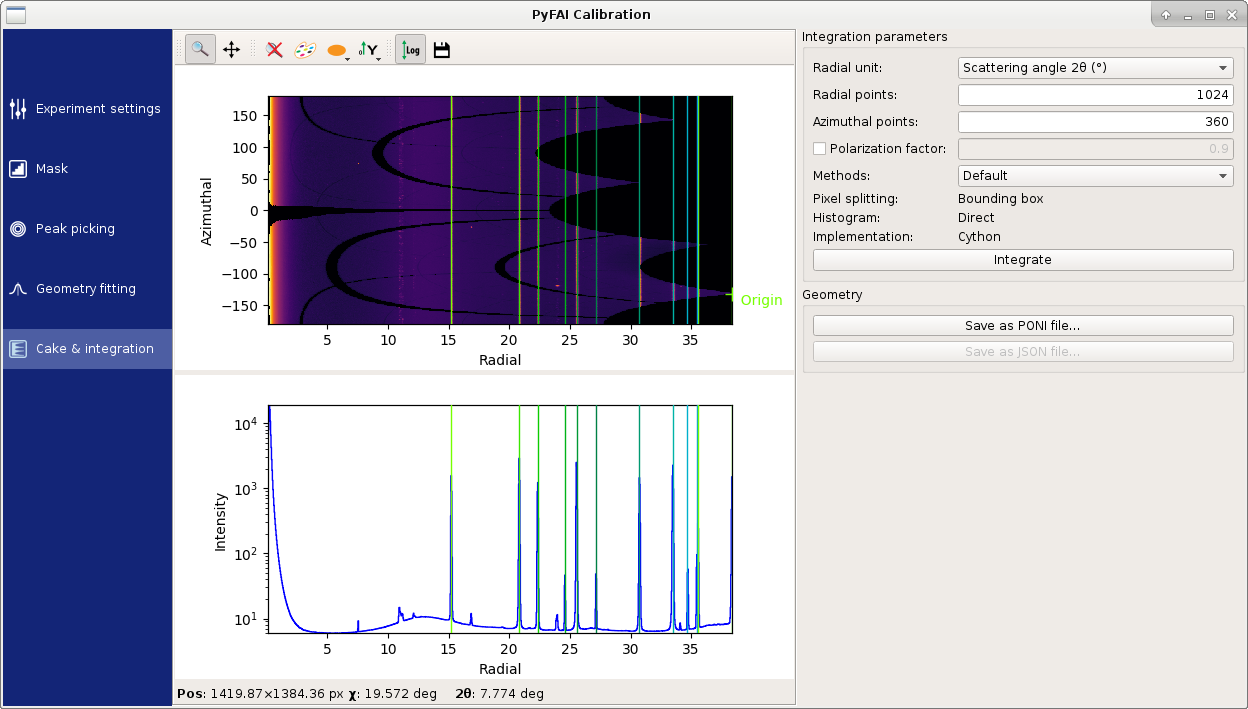The height and width of the screenshot is (709, 1248).
Task: Click the Direct histogram value
Action: [976, 218]
